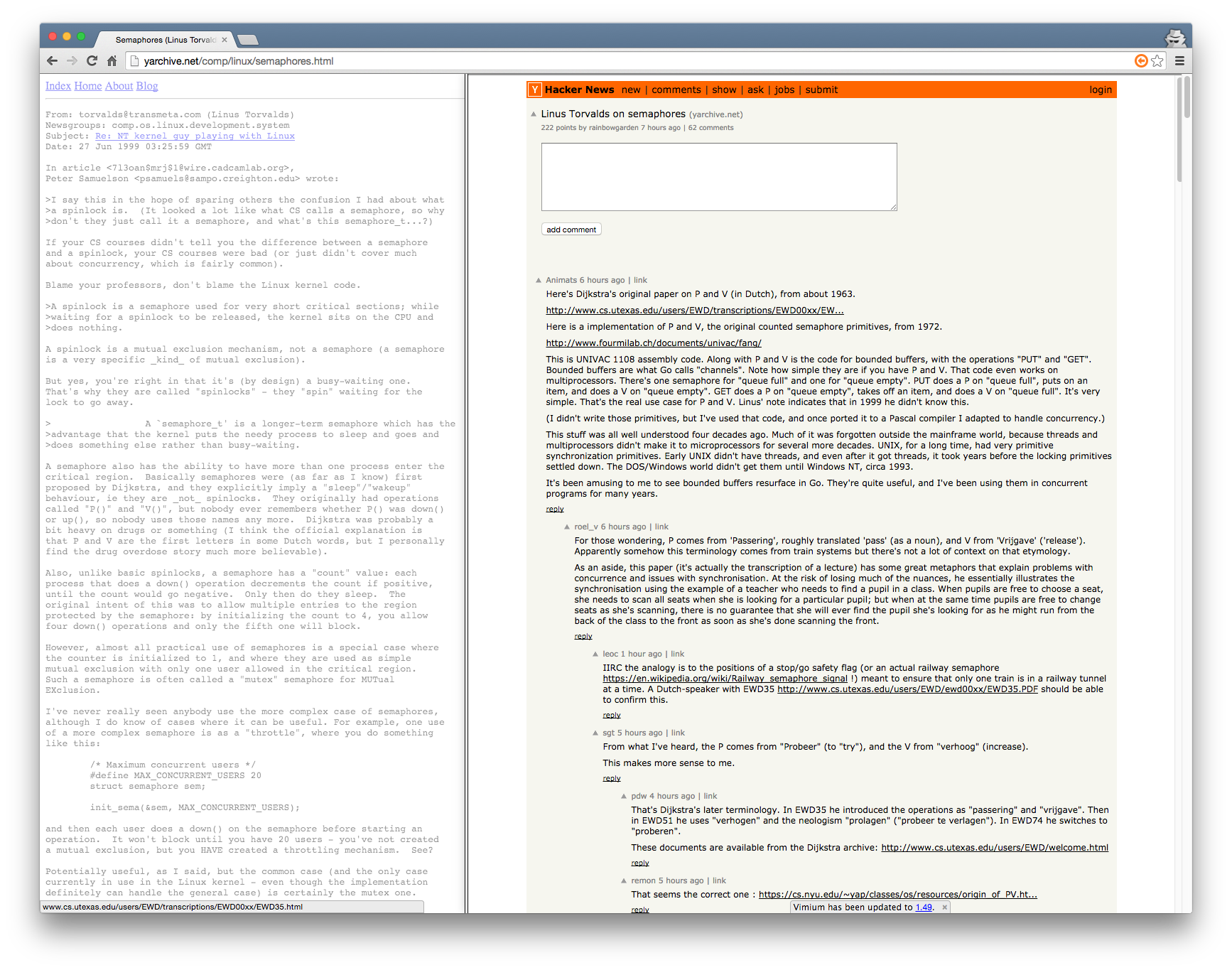The width and height of the screenshot is (1232, 970).
Task: Upvote the comment by sgt
Action: tap(595, 733)
